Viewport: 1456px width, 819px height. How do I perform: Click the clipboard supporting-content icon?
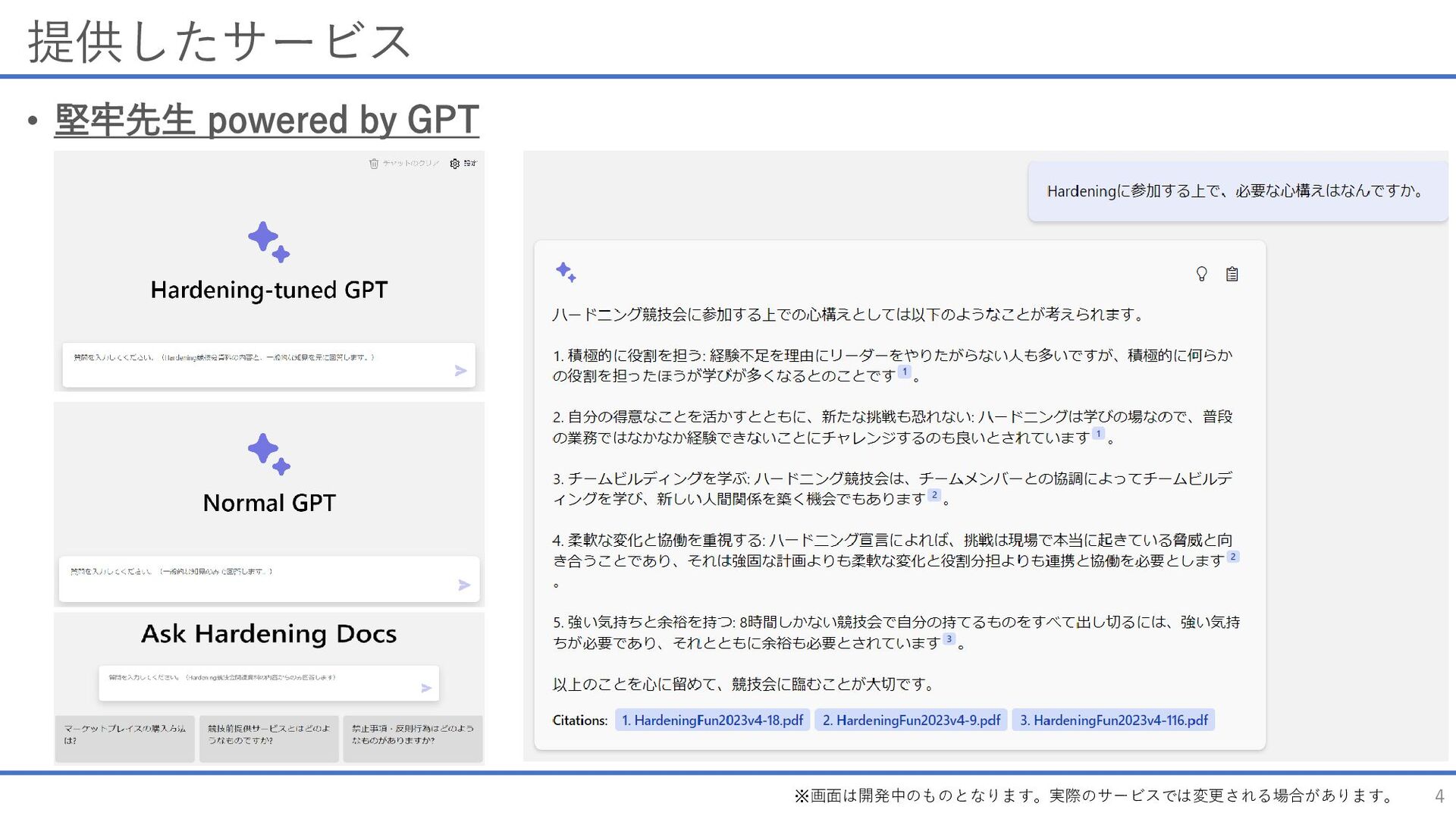click(1232, 274)
